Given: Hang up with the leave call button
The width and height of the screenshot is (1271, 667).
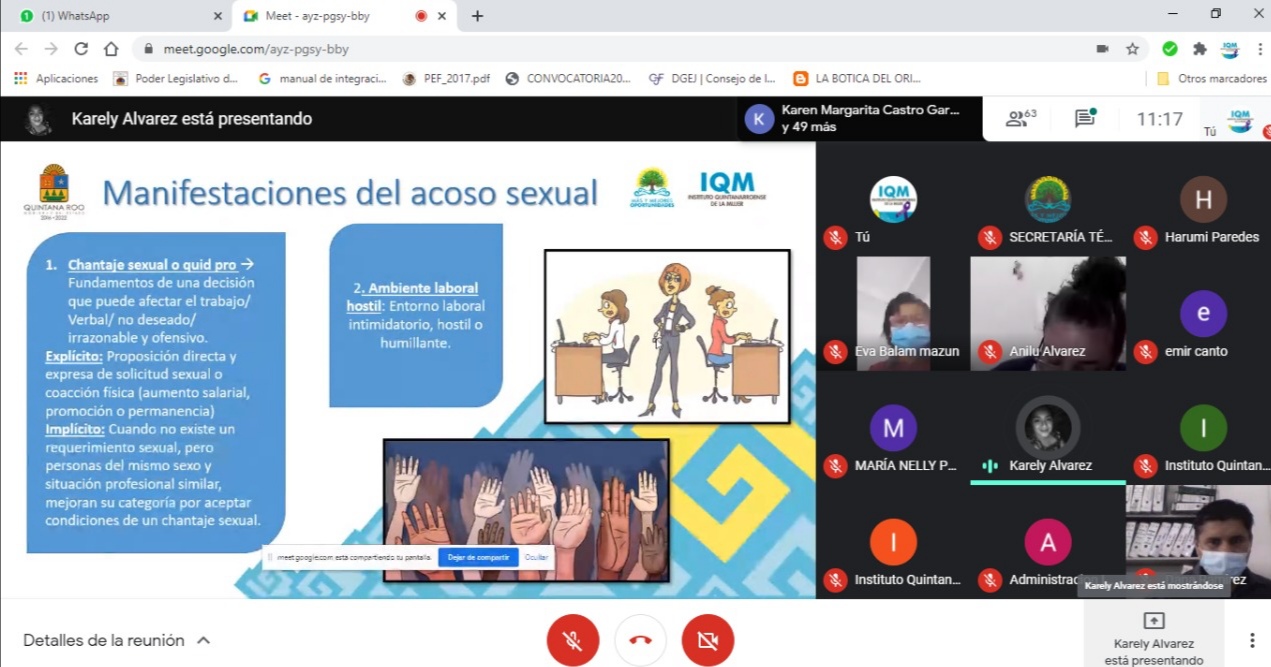Looking at the screenshot, I should point(640,640).
